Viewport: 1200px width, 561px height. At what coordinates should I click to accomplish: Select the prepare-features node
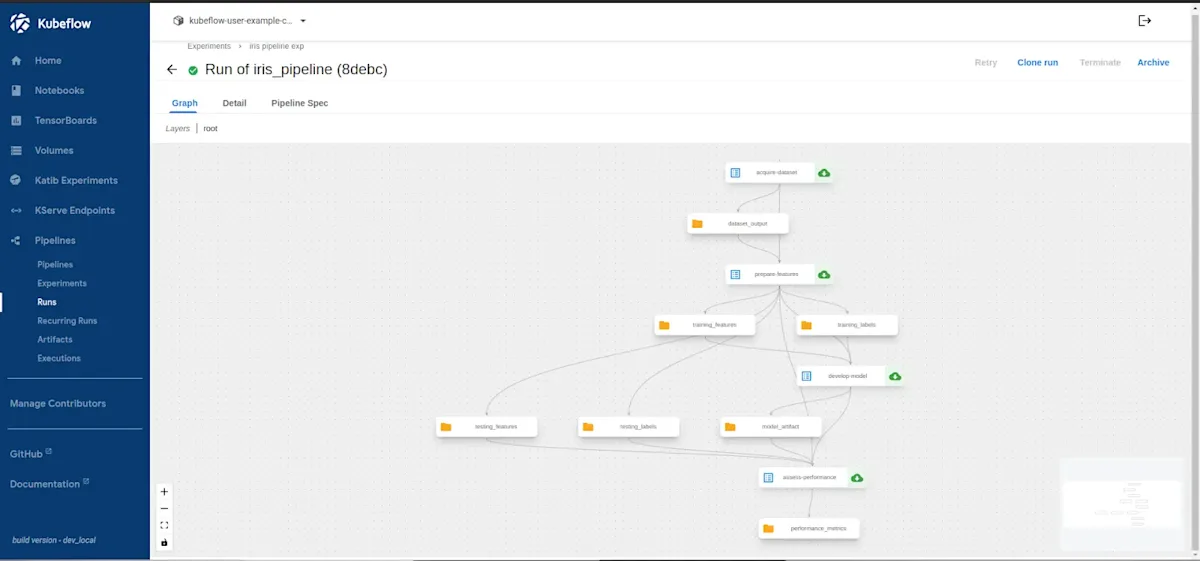click(768, 274)
